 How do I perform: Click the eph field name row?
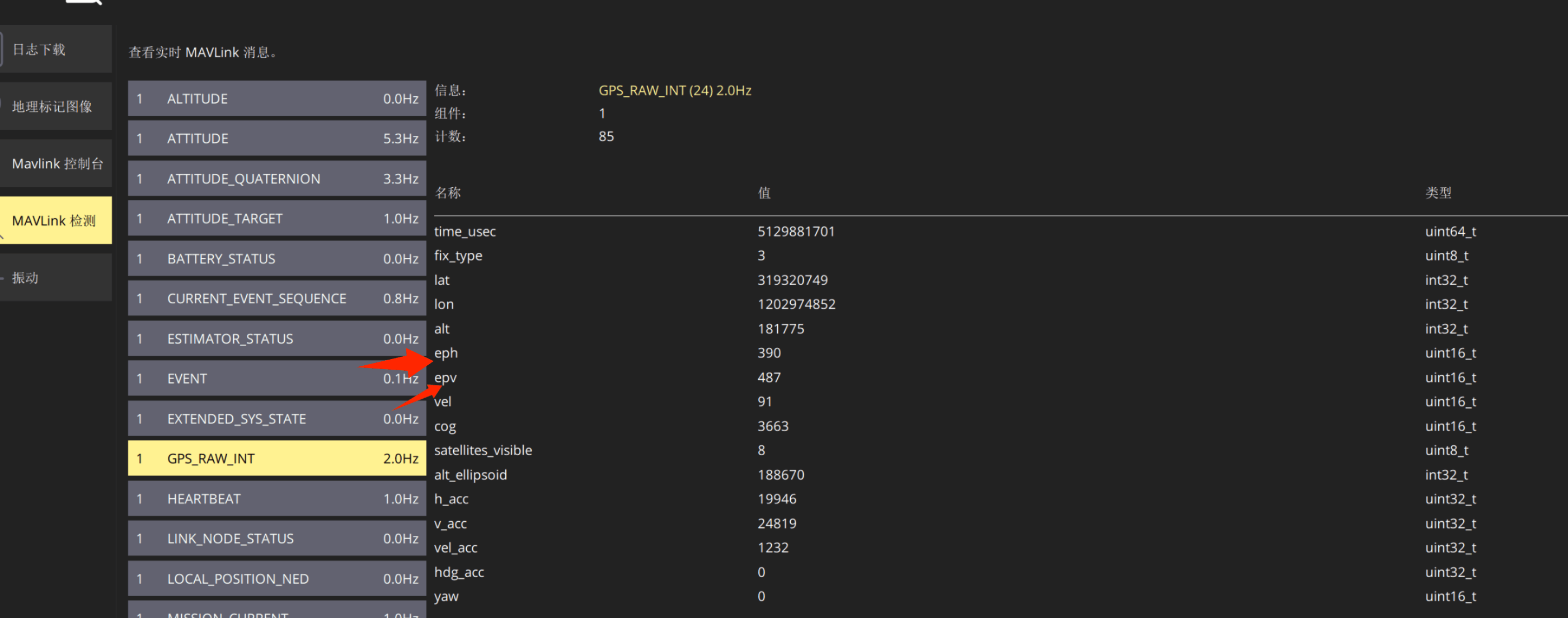[446, 353]
